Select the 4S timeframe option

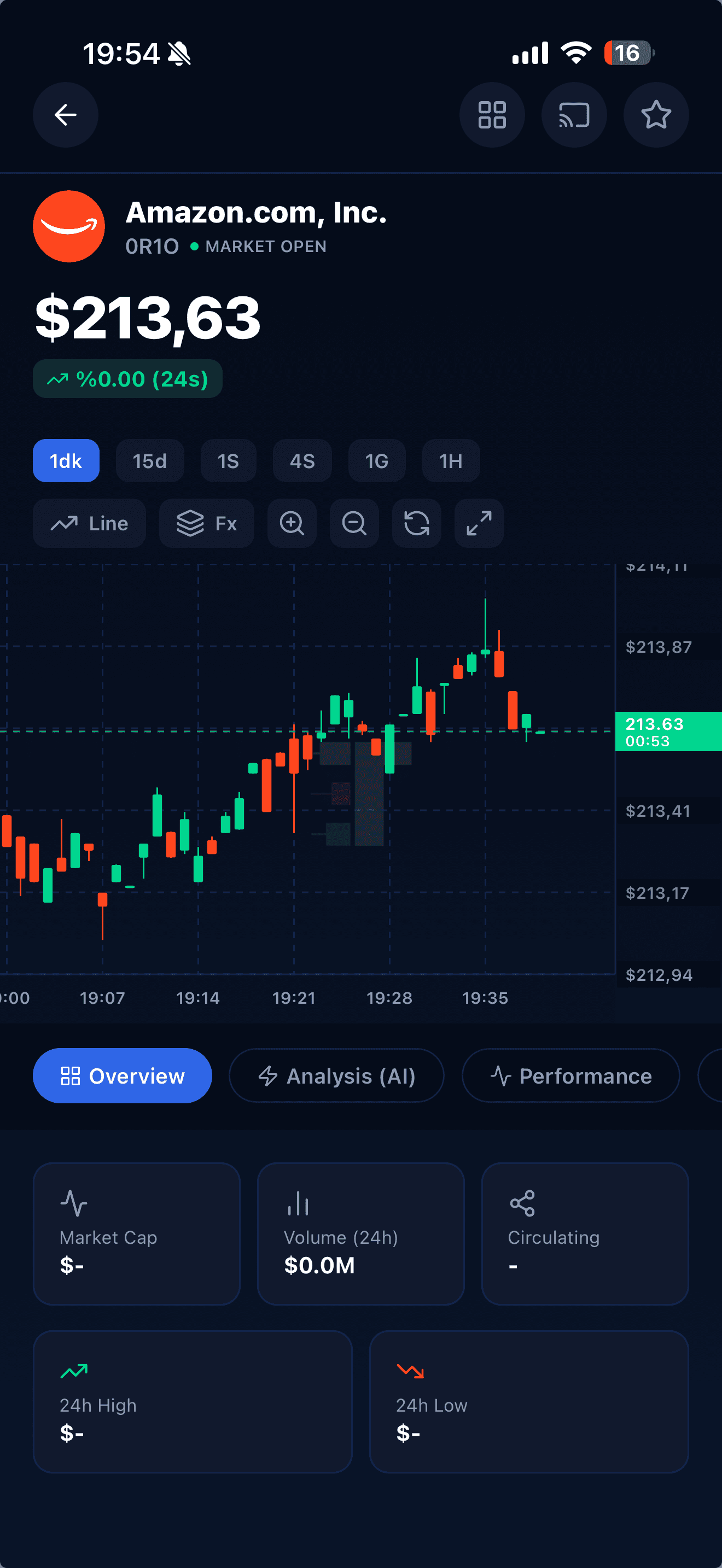click(x=302, y=461)
